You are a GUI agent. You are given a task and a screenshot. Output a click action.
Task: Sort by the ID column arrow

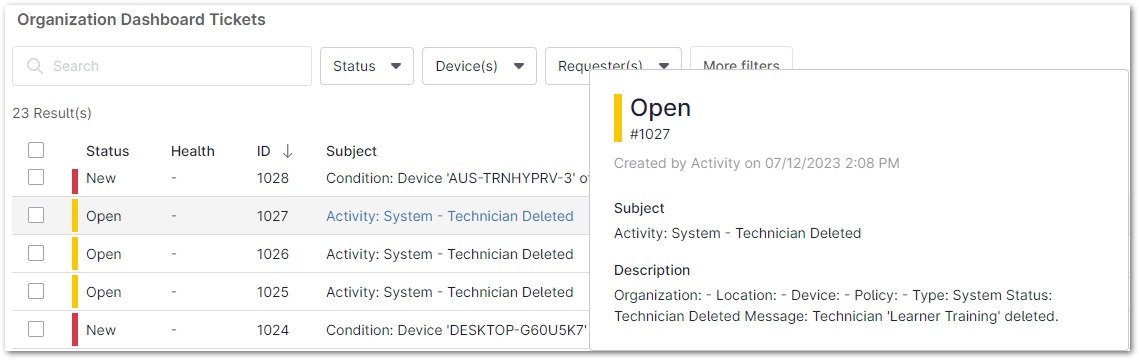tap(287, 151)
